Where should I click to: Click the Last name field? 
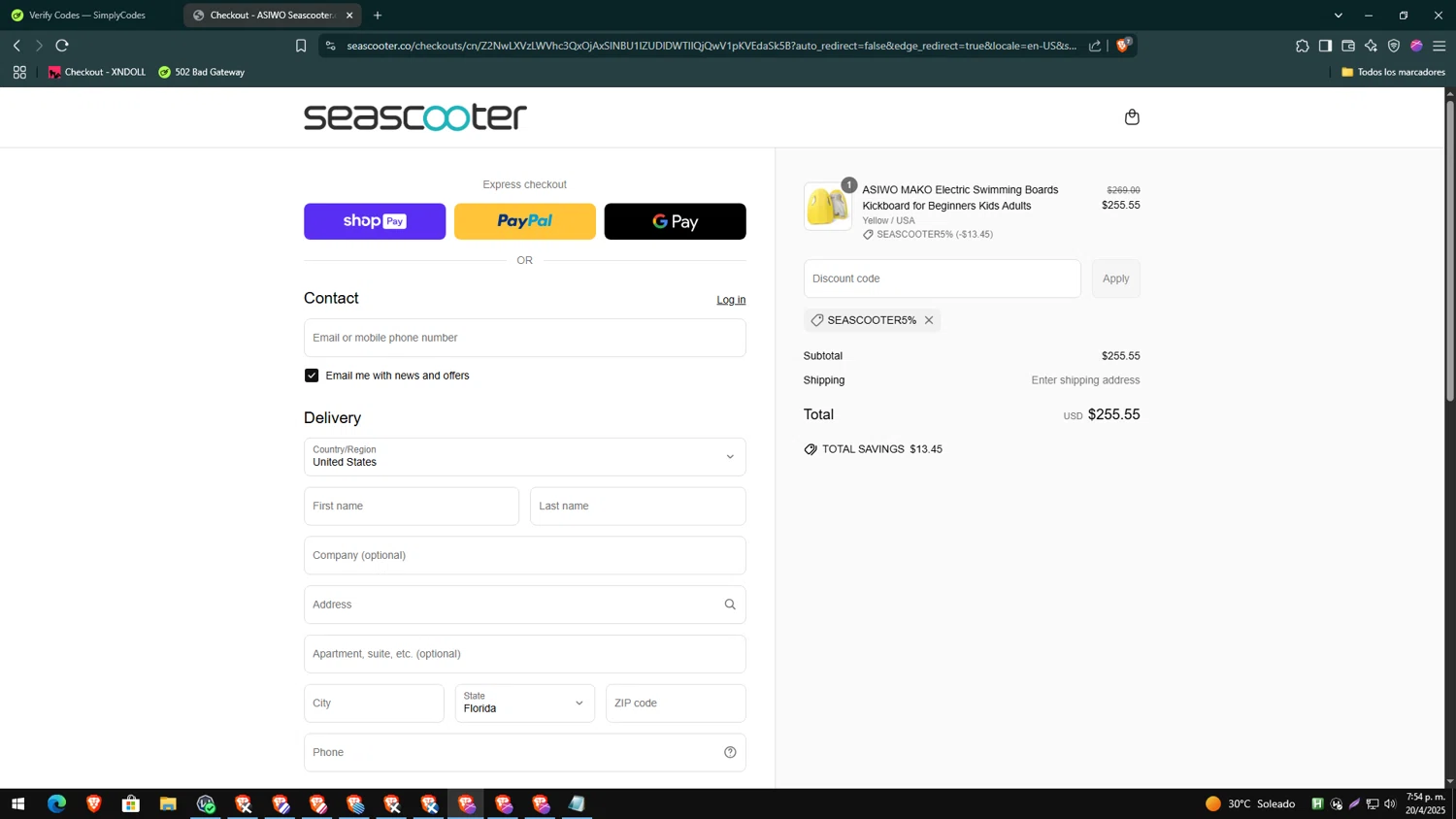click(638, 507)
